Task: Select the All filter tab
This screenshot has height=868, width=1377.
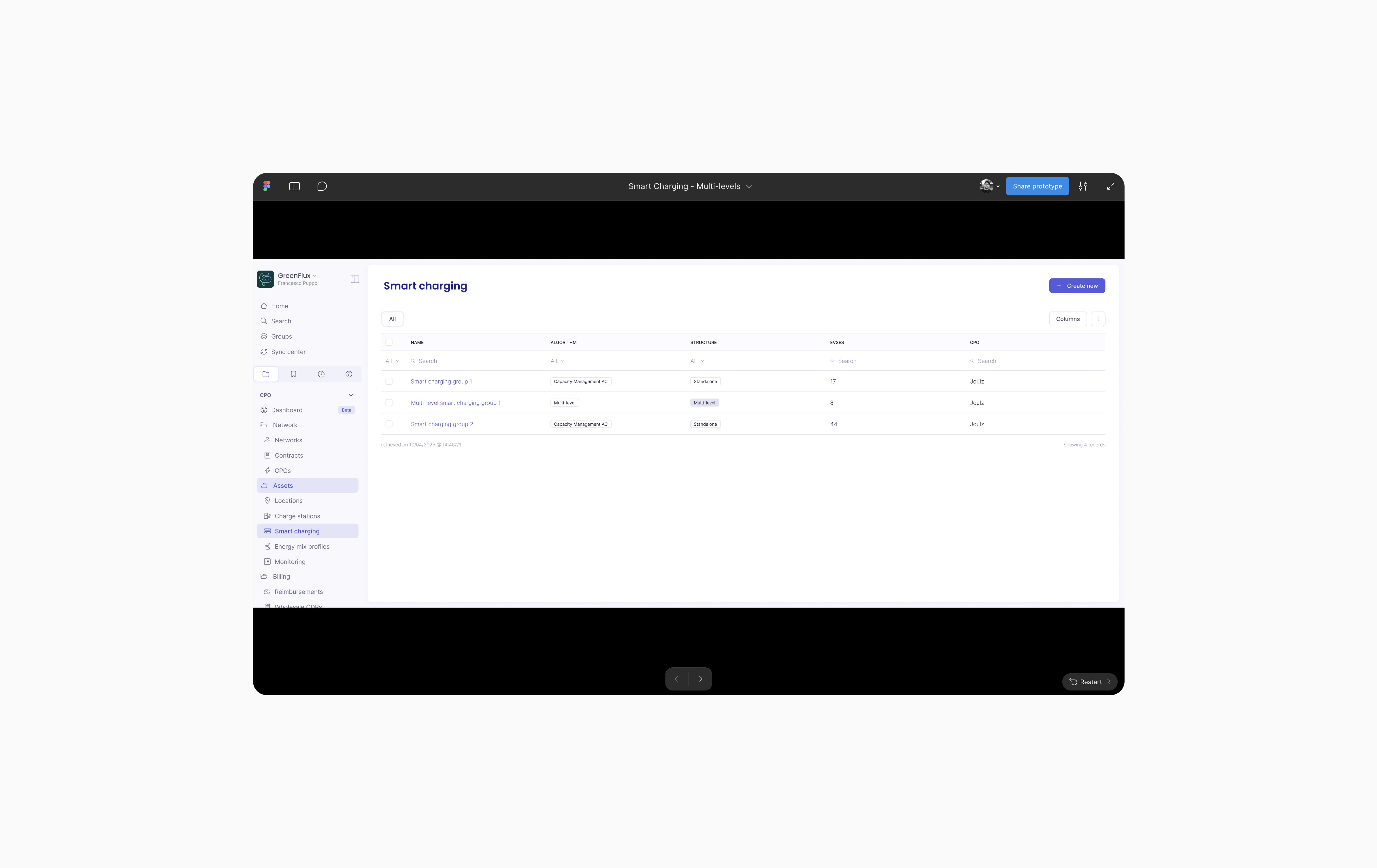Action: (392, 319)
